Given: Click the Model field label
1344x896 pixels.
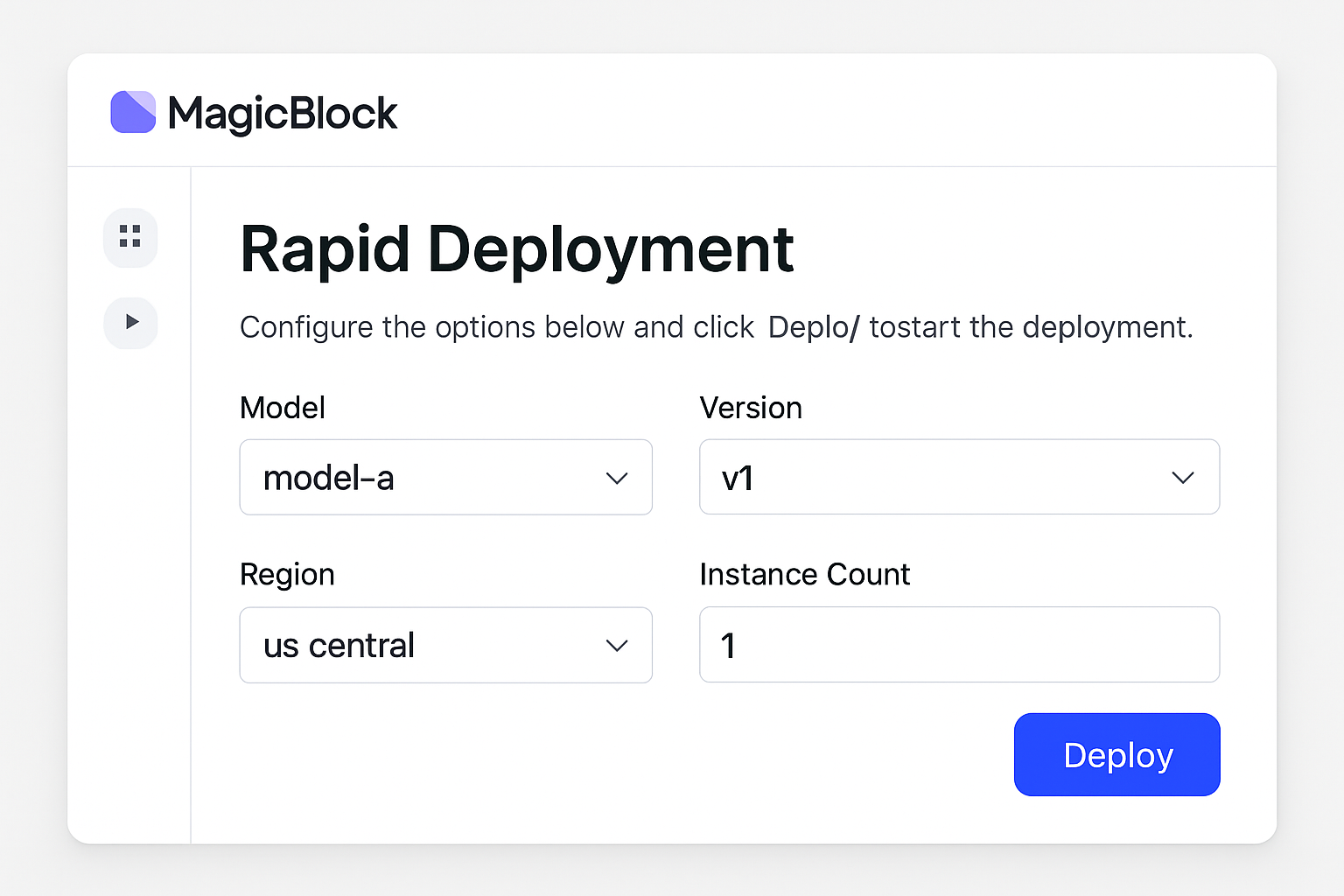Looking at the screenshot, I should point(282,407).
